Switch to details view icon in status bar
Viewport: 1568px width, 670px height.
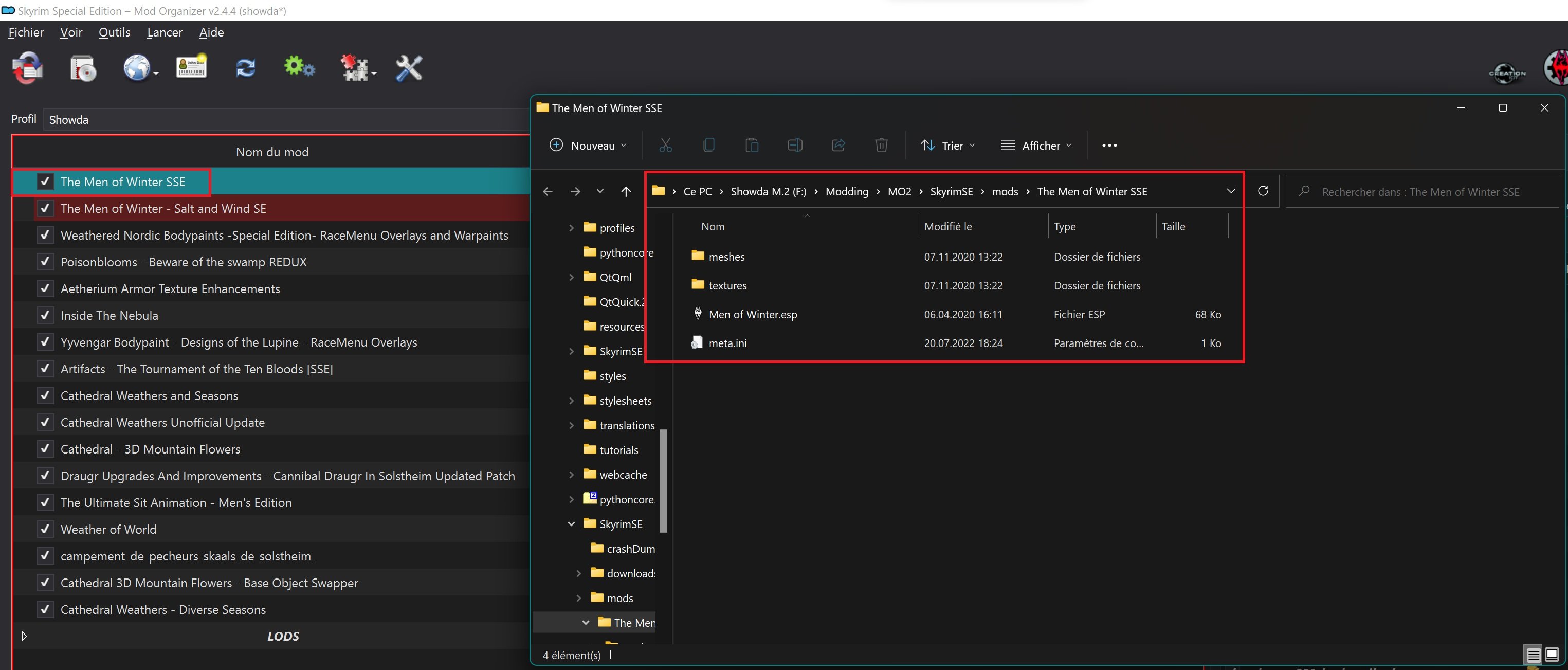tap(1534, 655)
